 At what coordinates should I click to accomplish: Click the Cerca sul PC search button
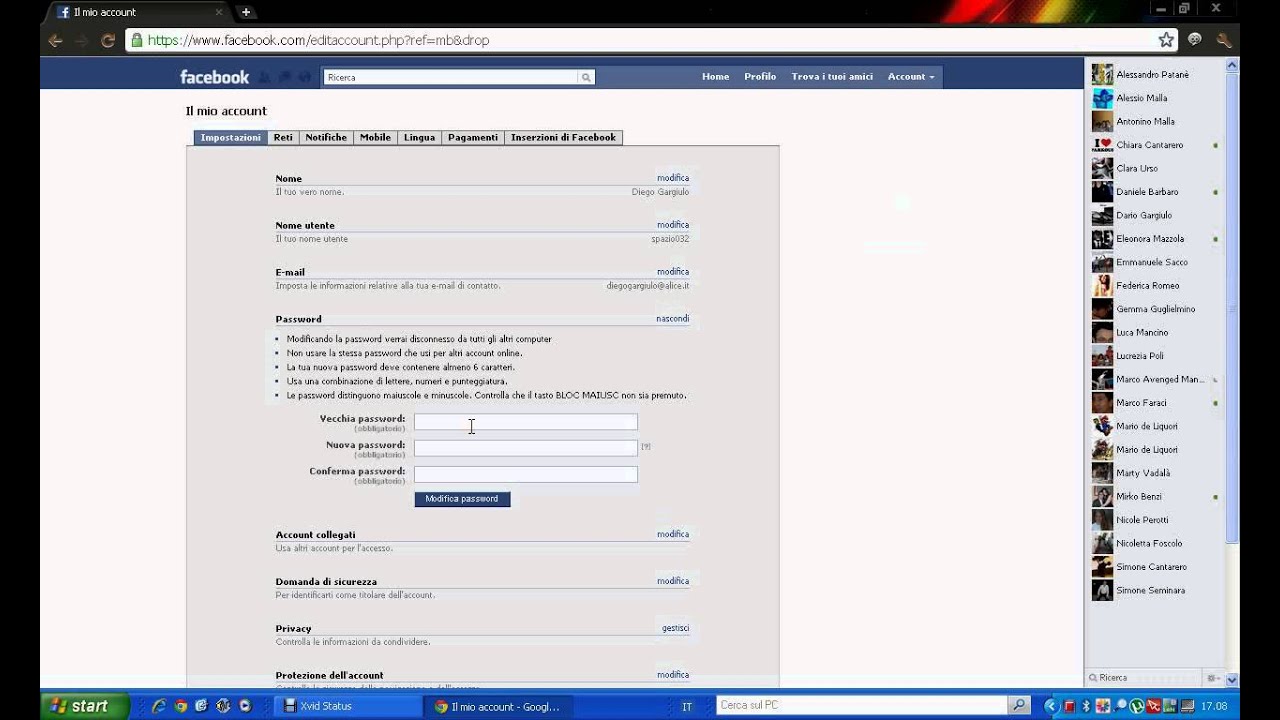[1018, 705]
